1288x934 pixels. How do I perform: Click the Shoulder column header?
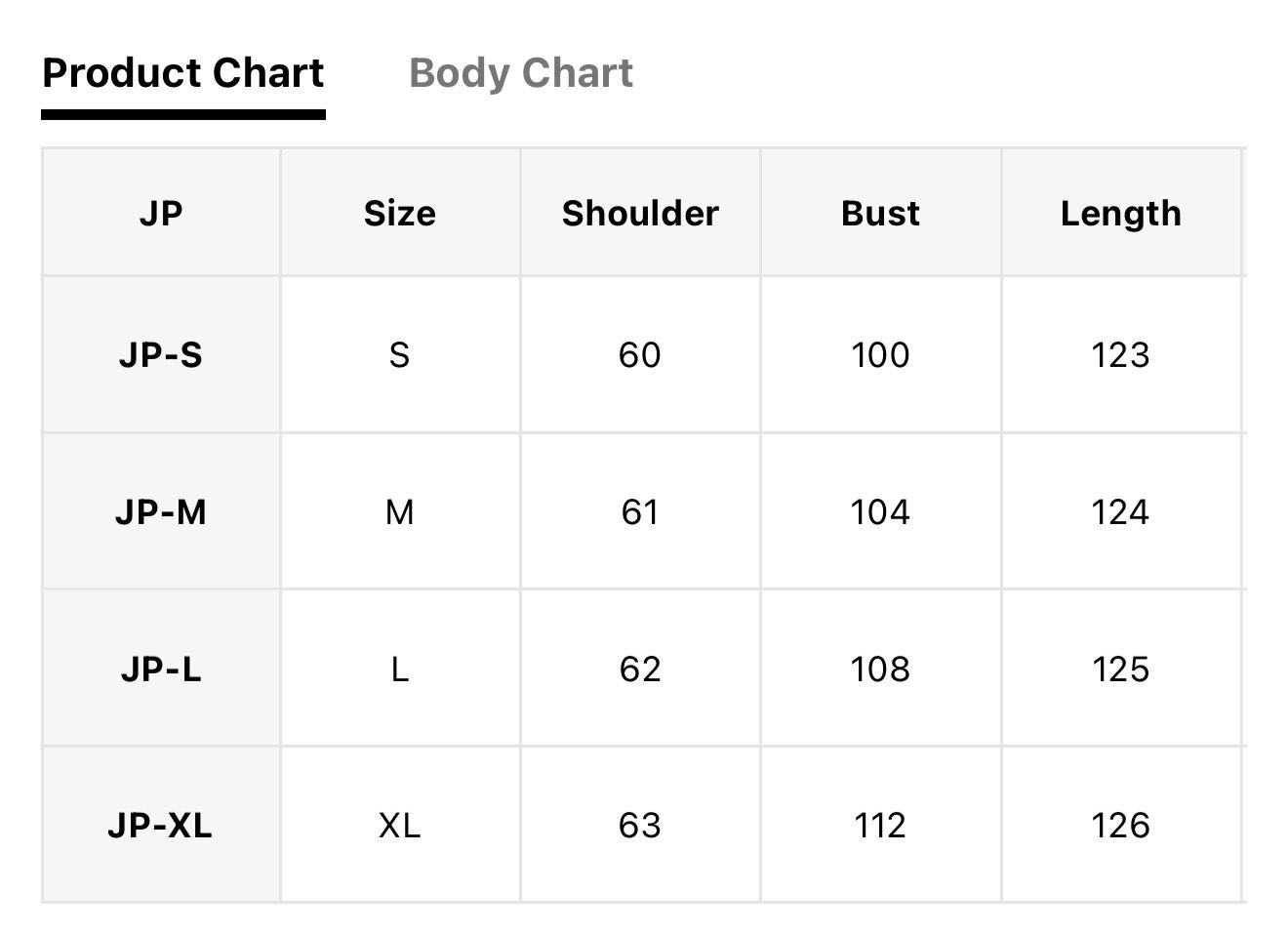coord(640,213)
